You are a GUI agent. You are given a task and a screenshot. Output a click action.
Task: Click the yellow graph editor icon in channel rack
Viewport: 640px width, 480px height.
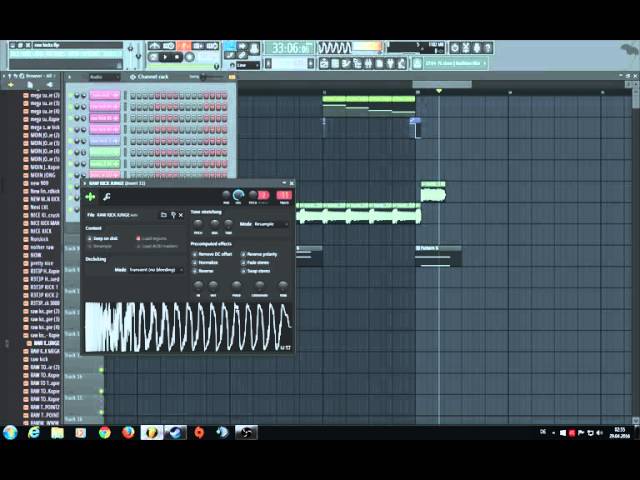[x=232, y=77]
